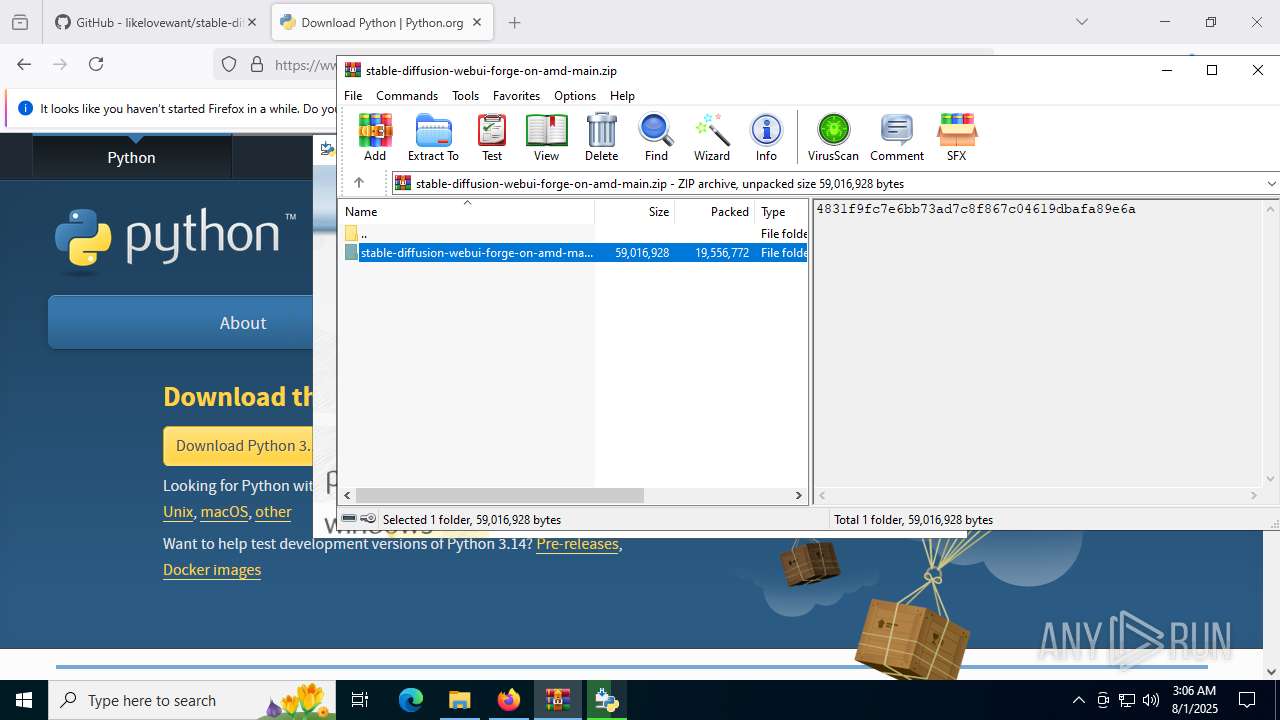
Task: Click the site padlock icon
Action: [x=257, y=64]
